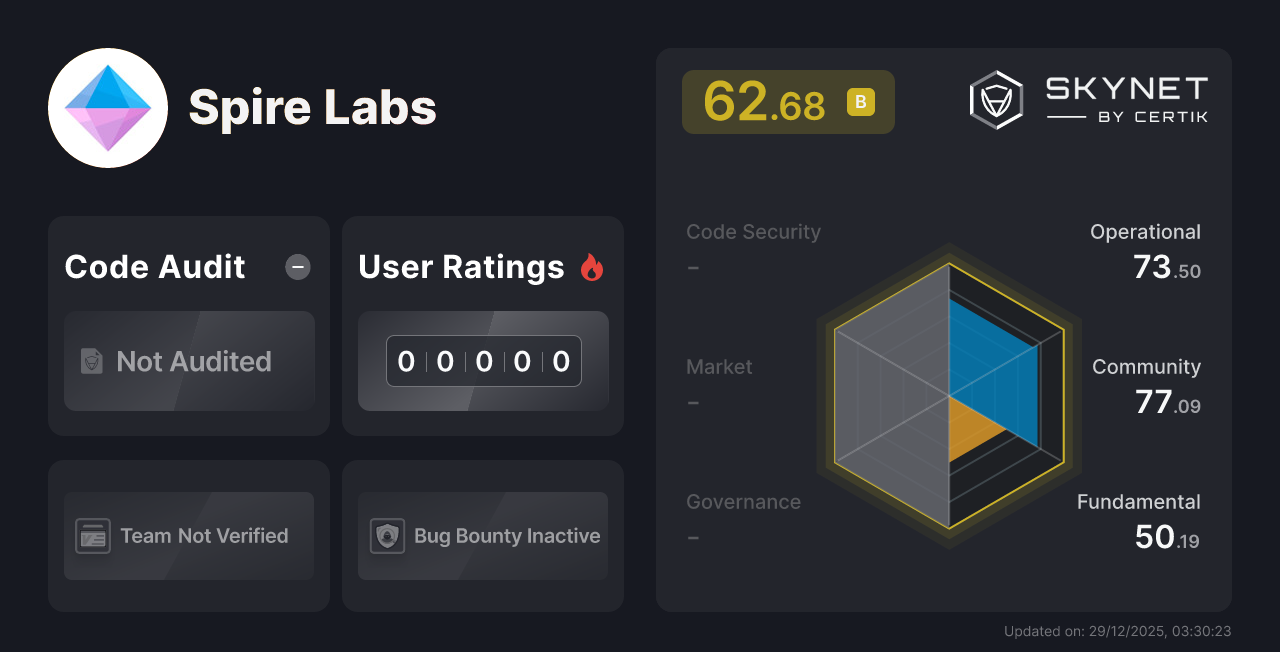Click the yellow B grade badge
1280x652 pixels.
click(x=860, y=102)
